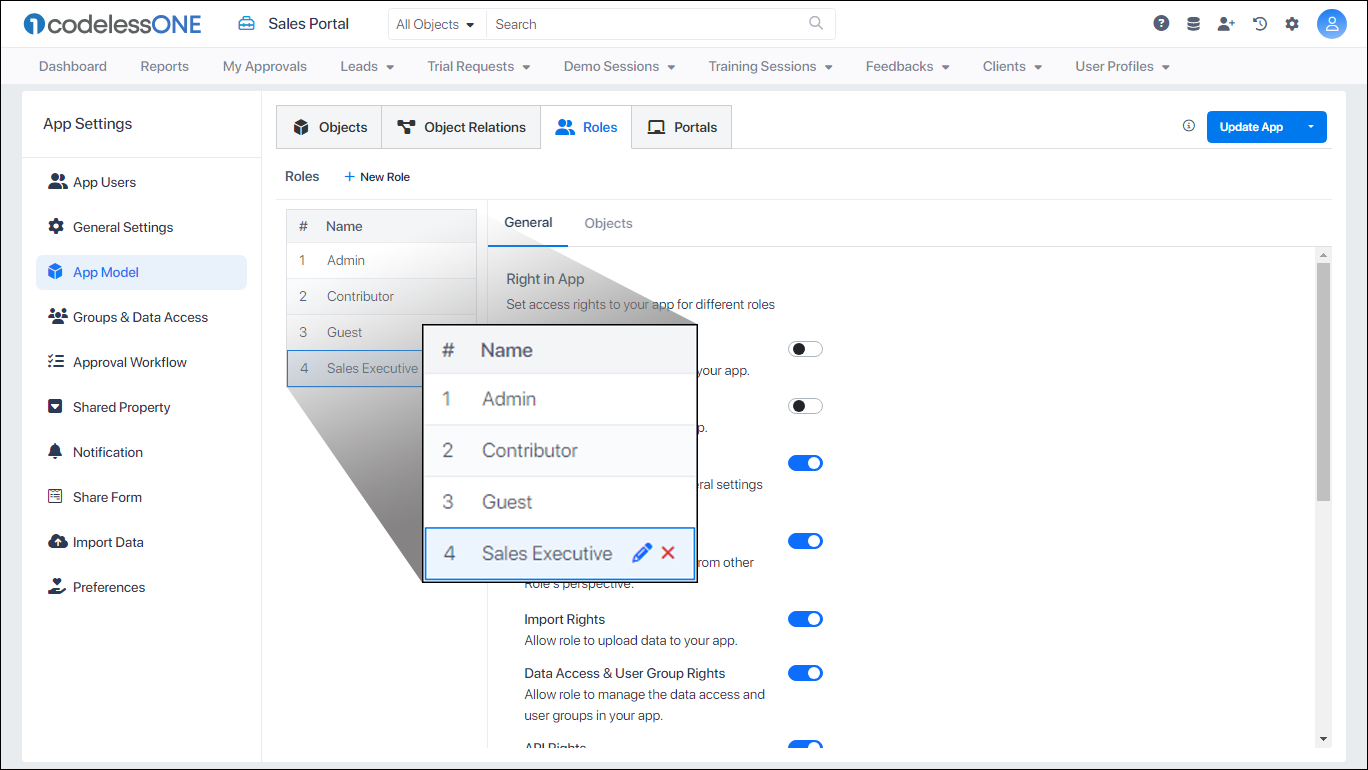Edit Sales Executive role using the pencil icon
This screenshot has height=770, width=1368.
pos(643,552)
